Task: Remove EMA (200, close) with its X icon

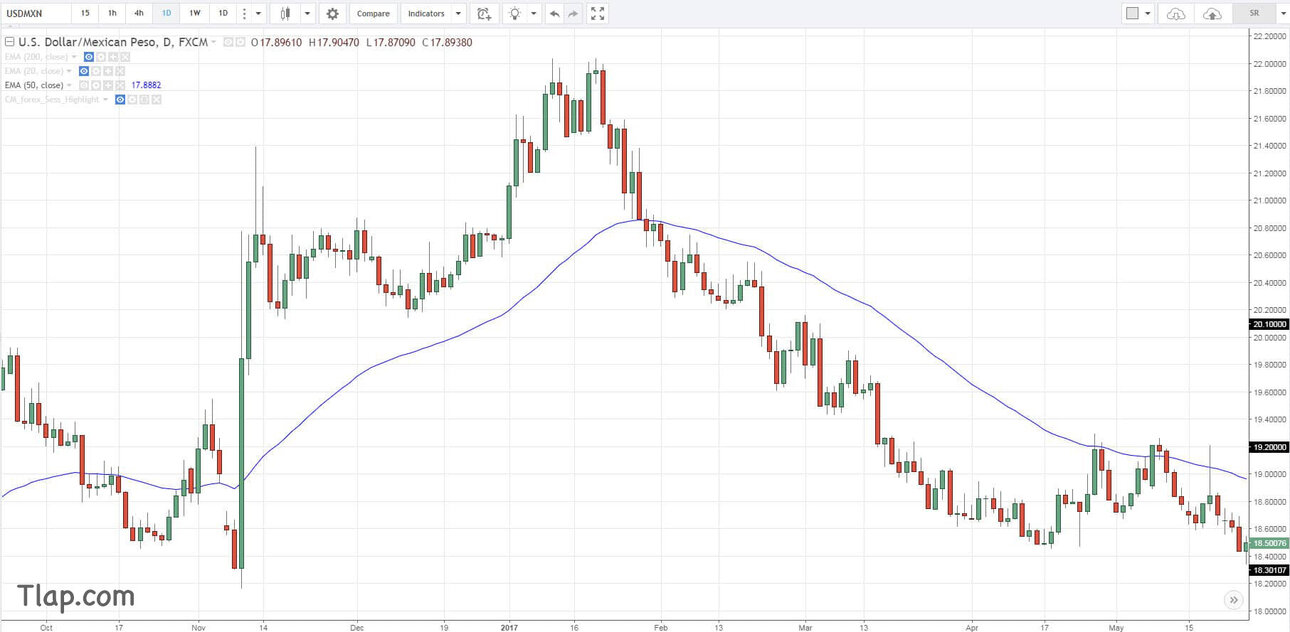Action: click(x=125, y=57)
